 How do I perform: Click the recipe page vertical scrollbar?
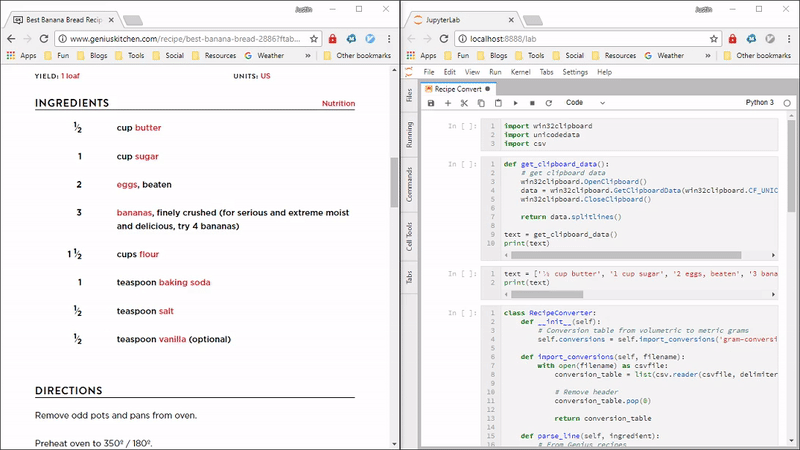pyautogui.click(x=394, y=180)
